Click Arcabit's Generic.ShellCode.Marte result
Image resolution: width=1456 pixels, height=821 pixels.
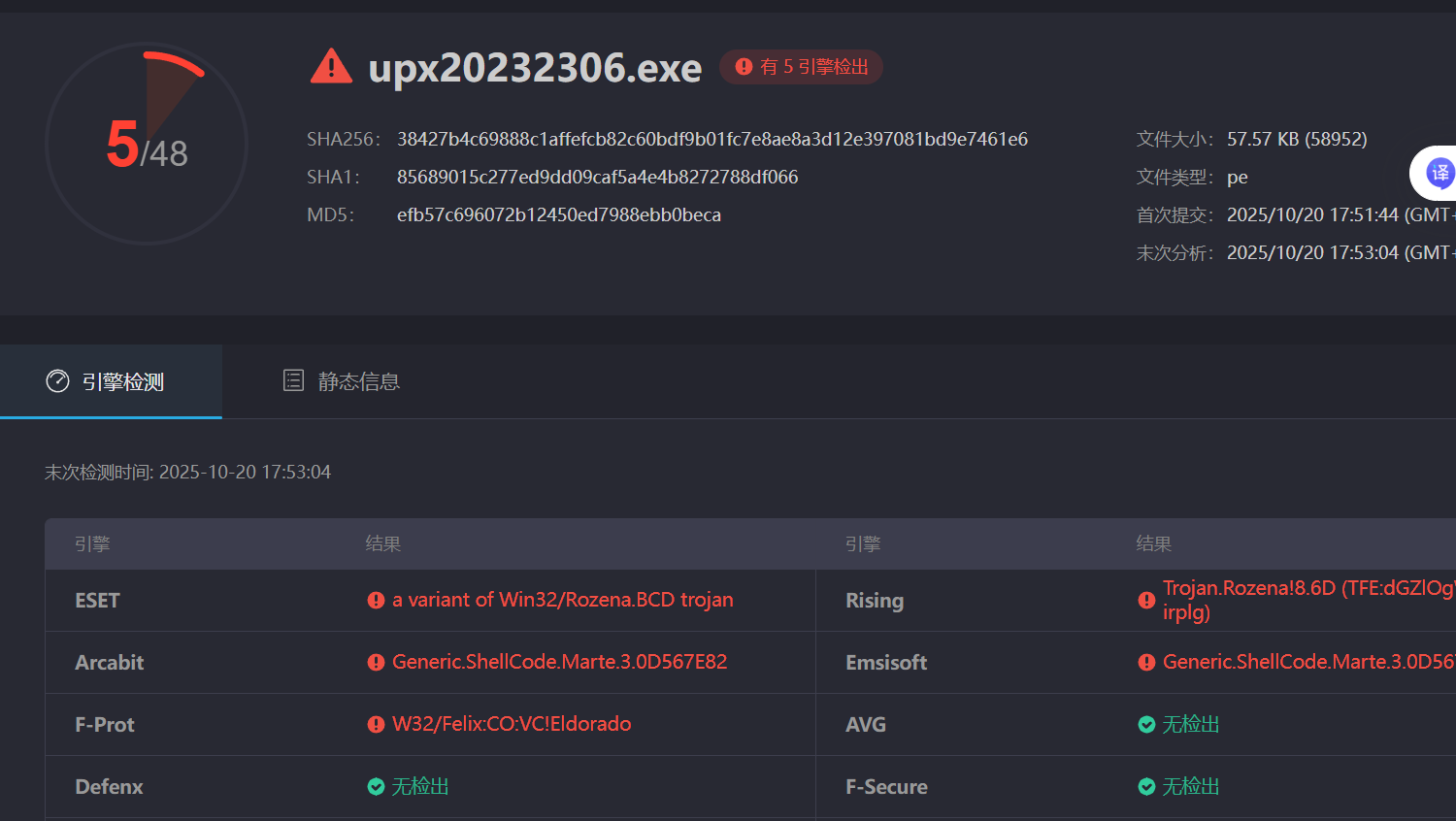click(560, 662)
